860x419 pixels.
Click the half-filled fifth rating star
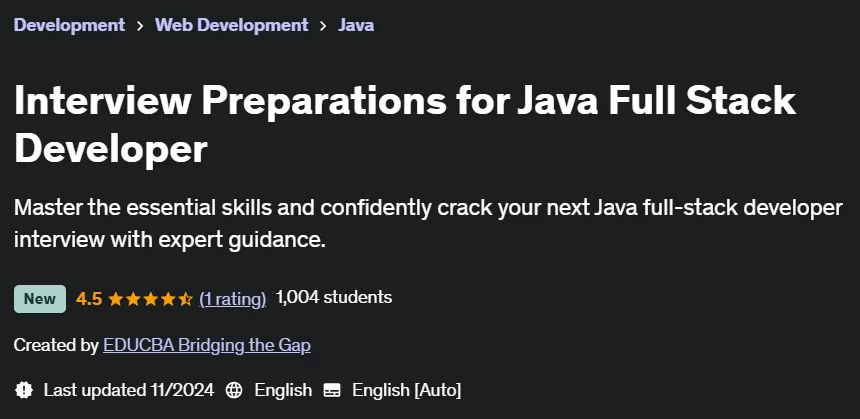pyautogui.click(x=185, y=299)
